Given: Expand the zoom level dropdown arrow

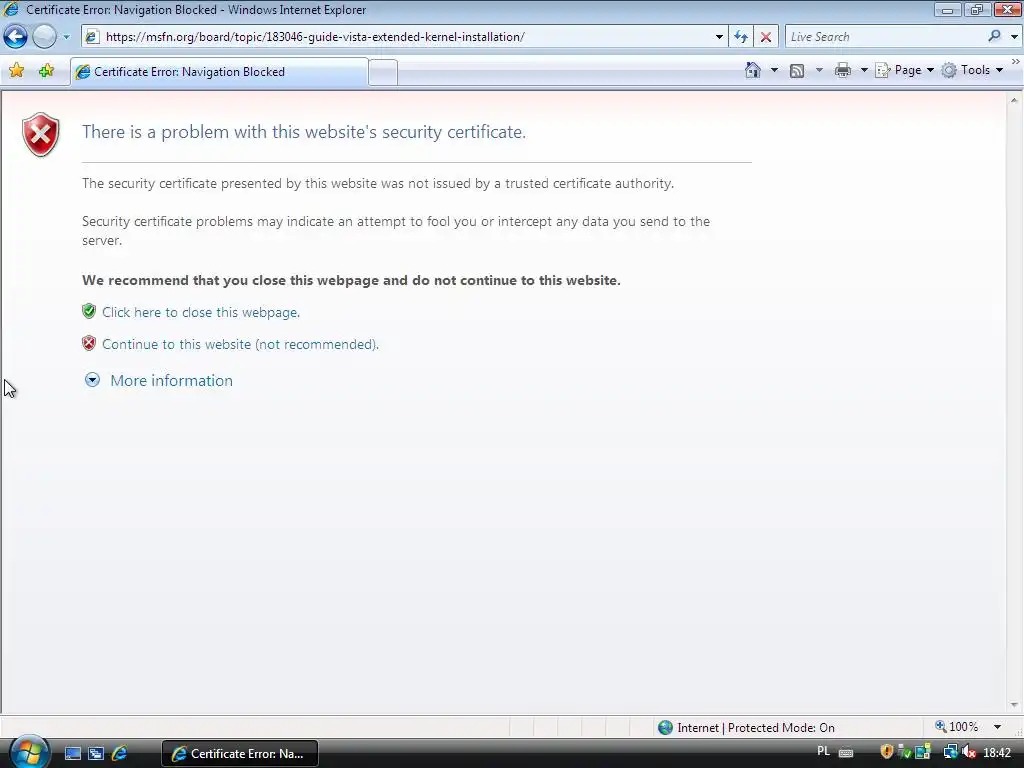Looking at the screenshot, I should point(997,727).
